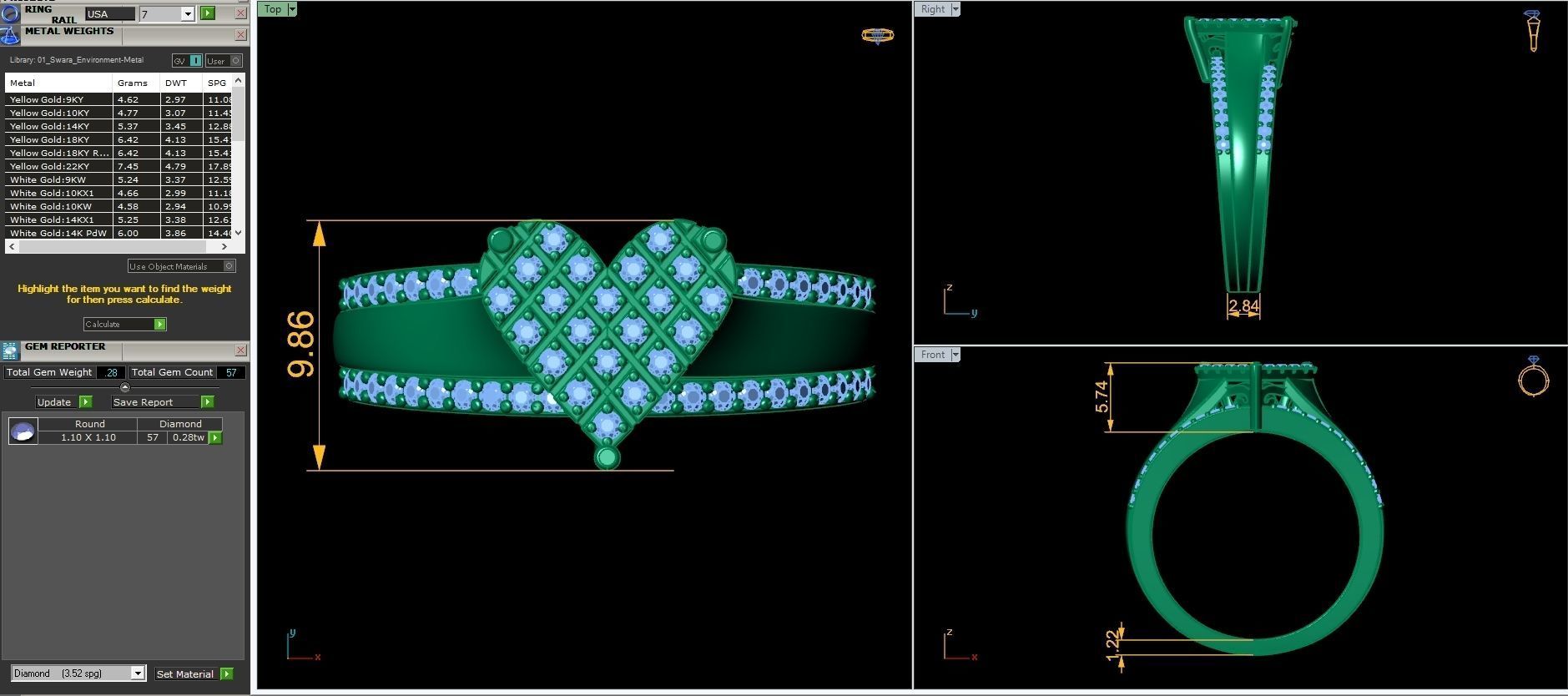1568x696 pixels.
Task: Click the round diamond gem thumbnail
Action: 23,431
